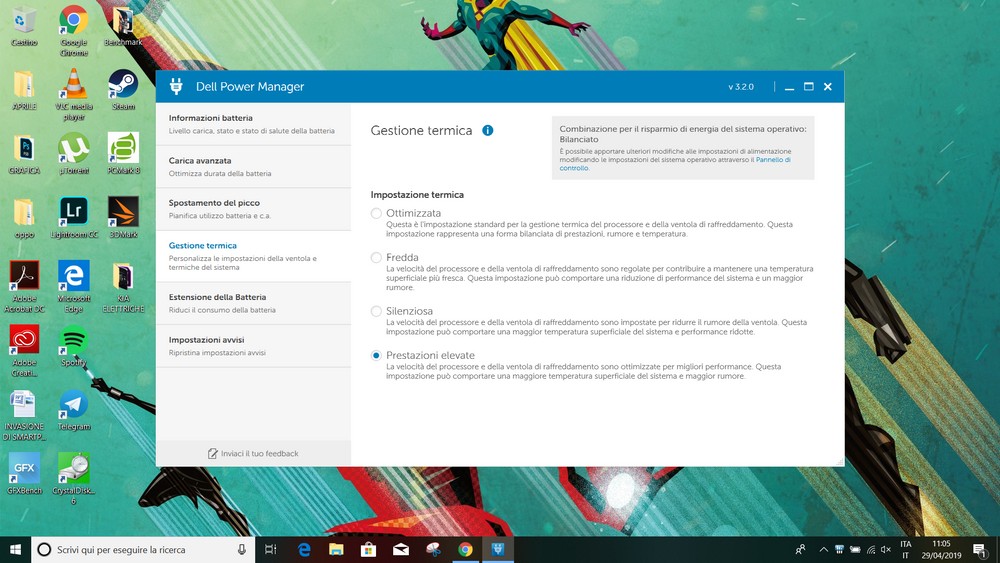Click the Dell Power Manager plug logo
The height and width of the screenshot is (563, 1000).
click(176, 86)
